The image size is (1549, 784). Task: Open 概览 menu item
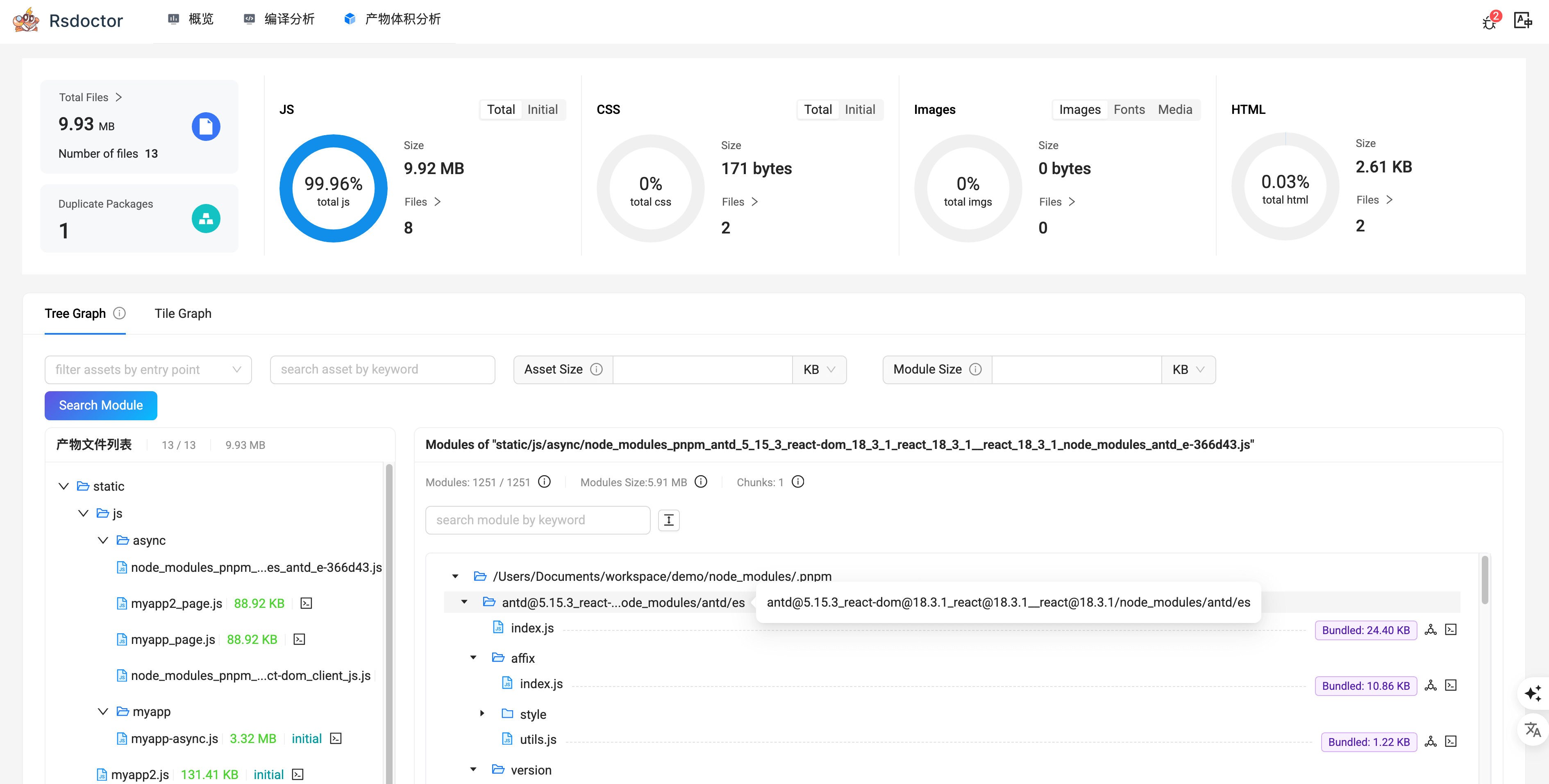click(x=190, y=19)
